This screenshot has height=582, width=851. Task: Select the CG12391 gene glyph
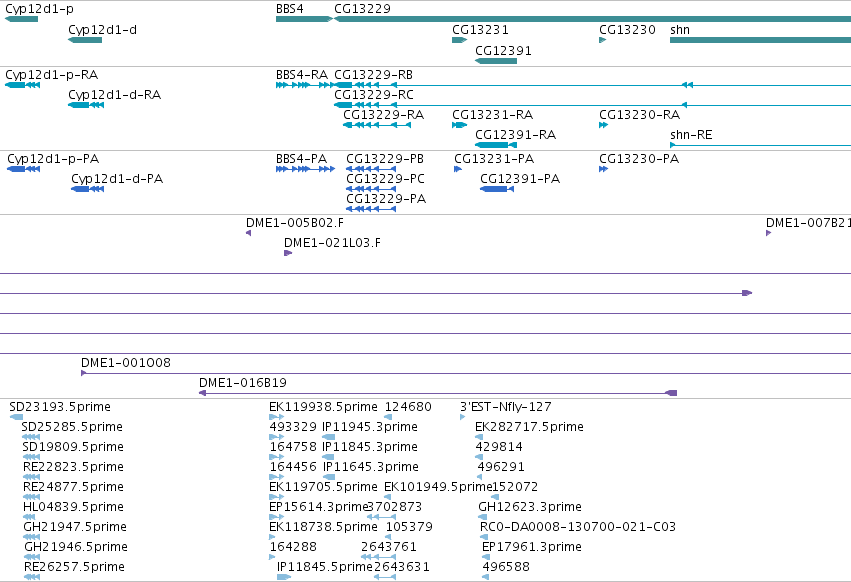pyautogui.click(x=496, y=61)
